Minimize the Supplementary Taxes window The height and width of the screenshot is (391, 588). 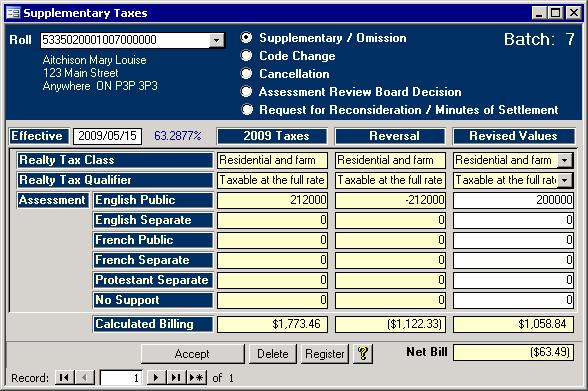(x=540, y=13)
